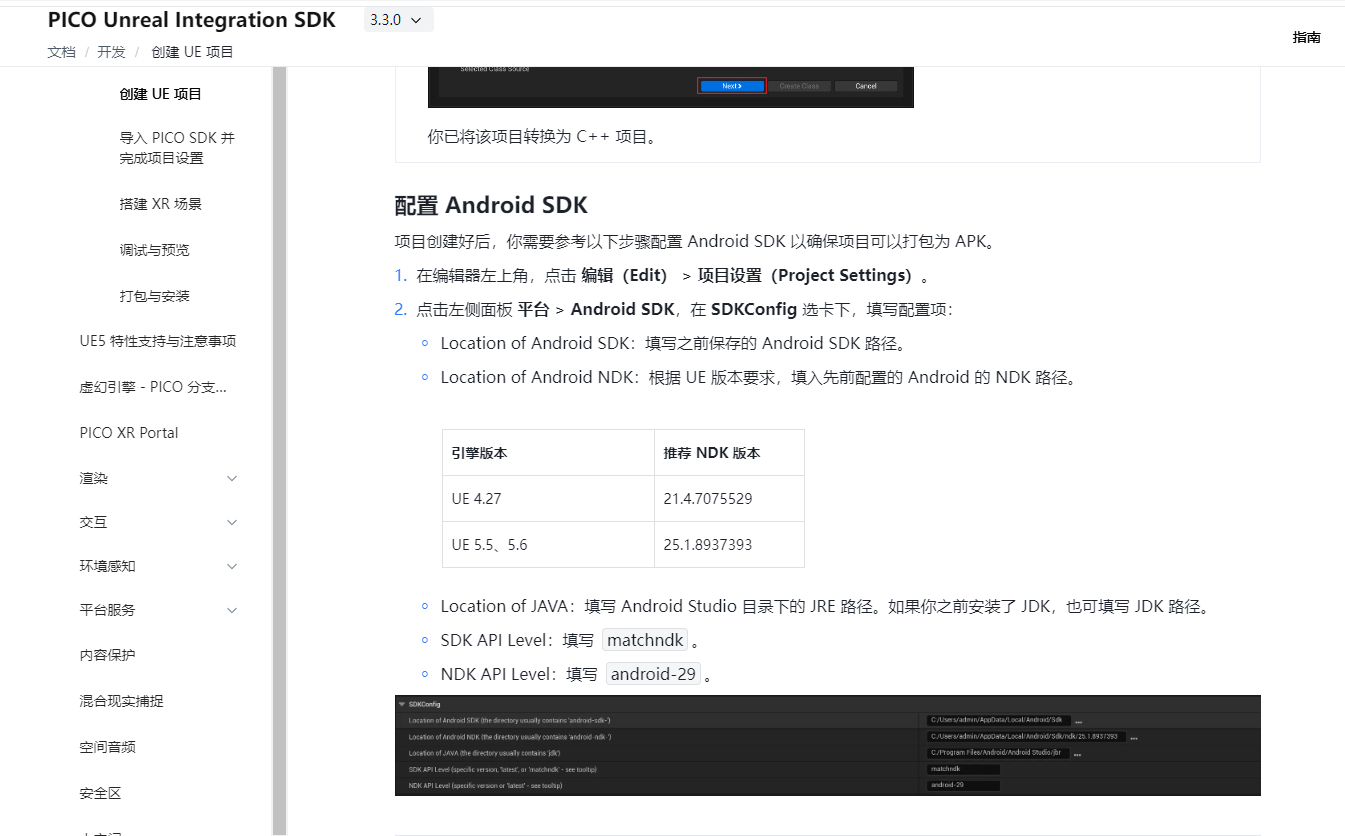
Task: Click 创建 UE 项目 in the breadcrumb
Action: pyautogui.click(x=192, y=52)
